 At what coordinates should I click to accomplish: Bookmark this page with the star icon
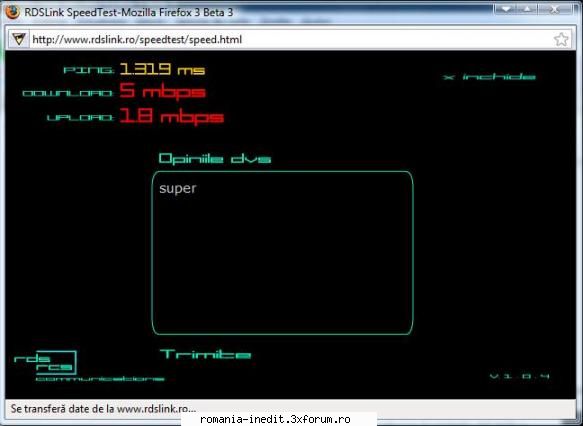(561, 39)
